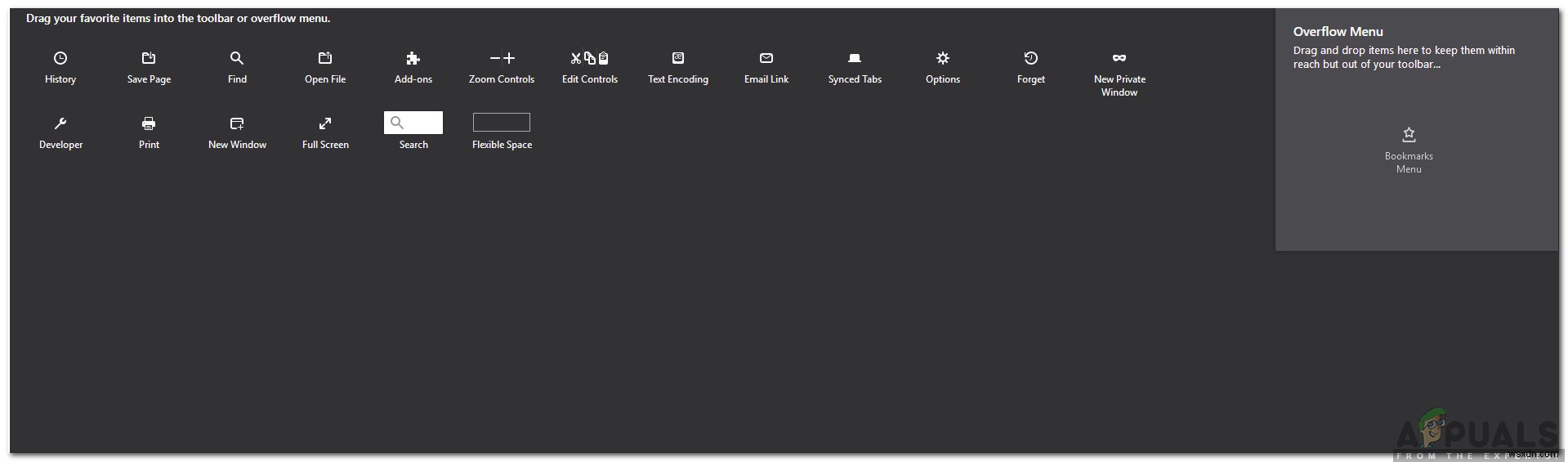Select the Flexible Space rectangle
The height and width of the screenshot is (462, 1568).
tap(502, 123)
